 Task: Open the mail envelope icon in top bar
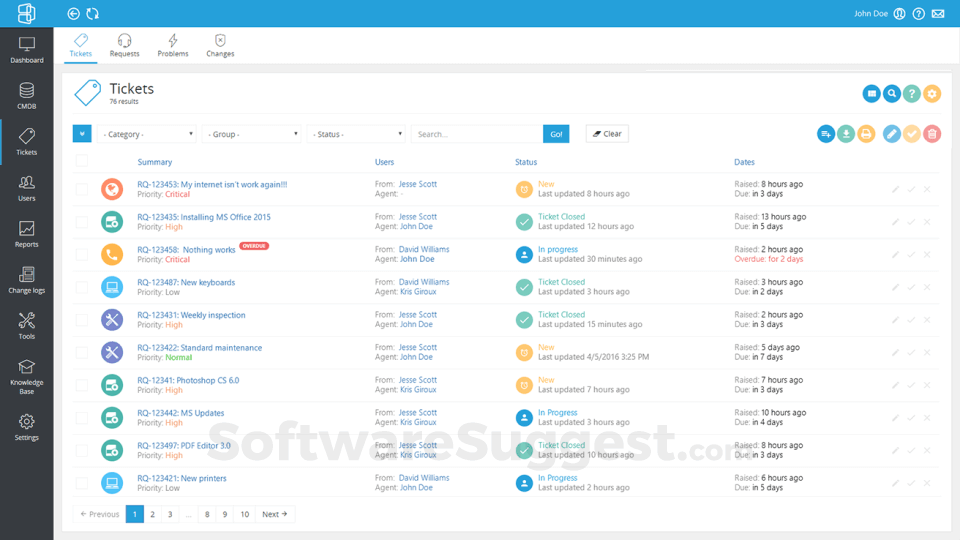[938, 13]
